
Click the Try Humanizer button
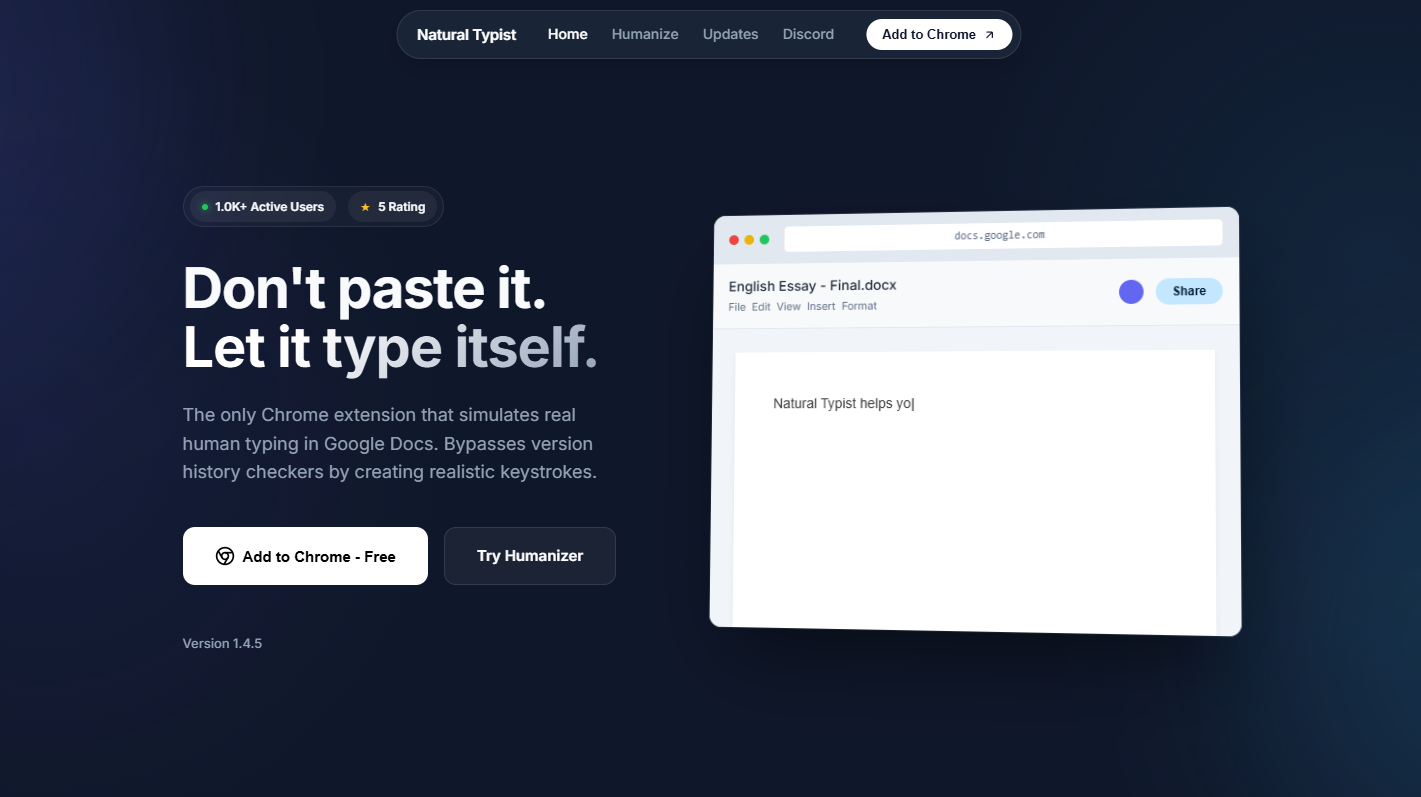tap(529, 556)
